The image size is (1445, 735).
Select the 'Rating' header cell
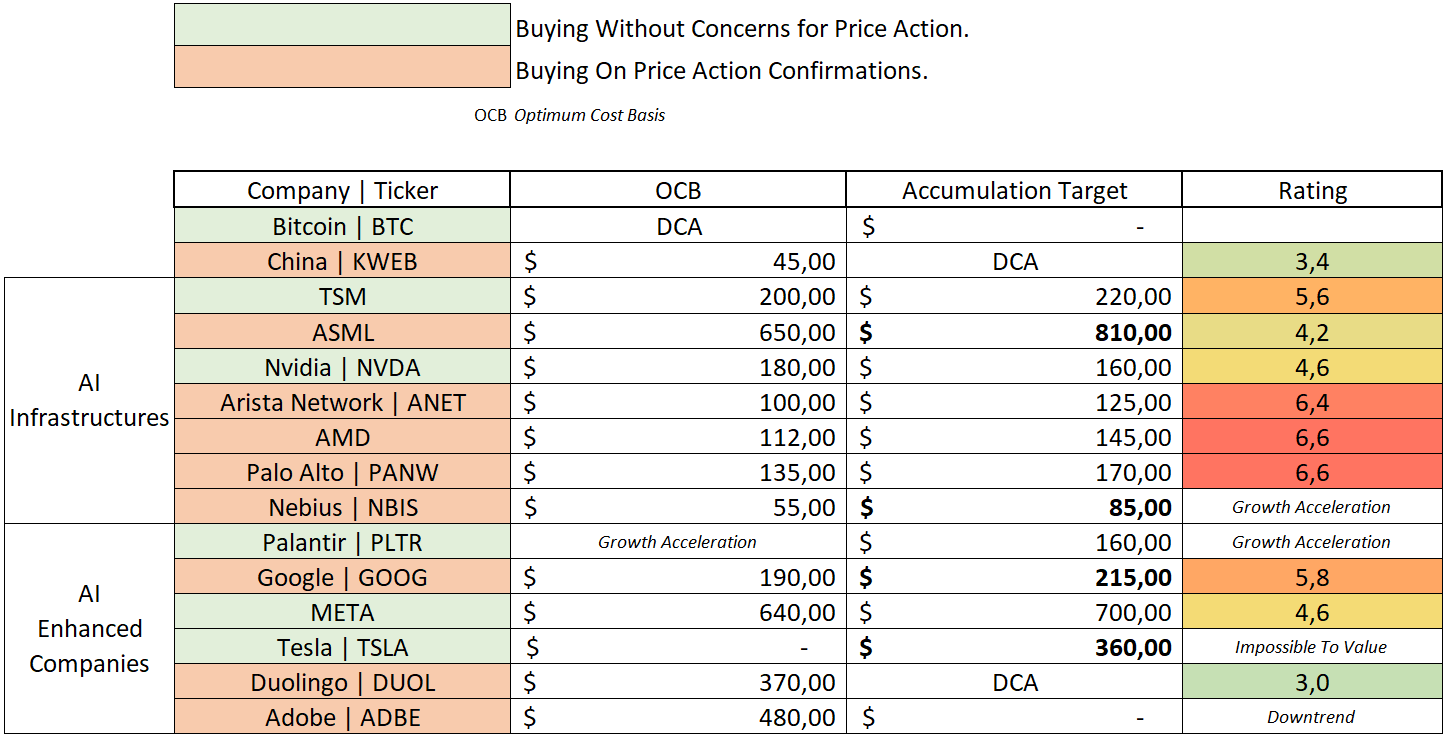(x=1312, y=190)
